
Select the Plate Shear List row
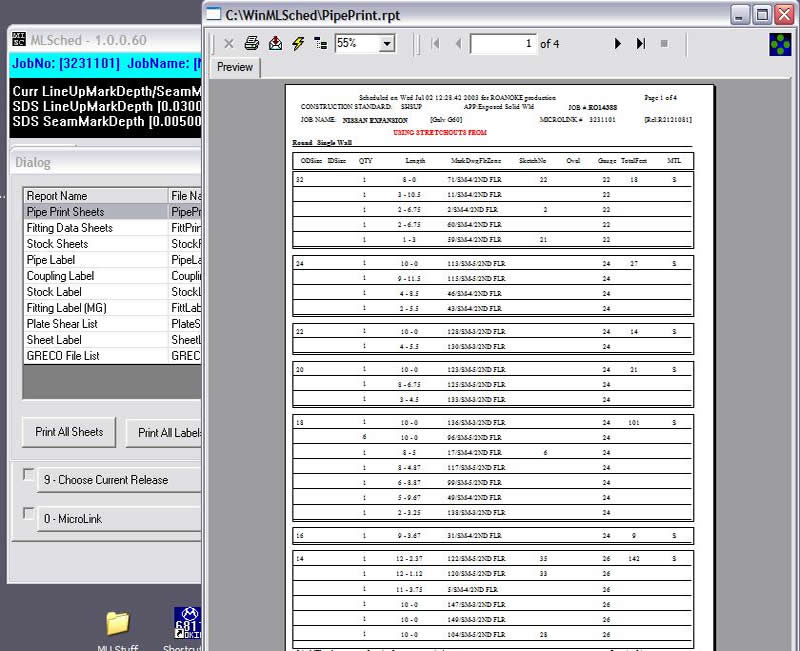(x=62, y=324)
